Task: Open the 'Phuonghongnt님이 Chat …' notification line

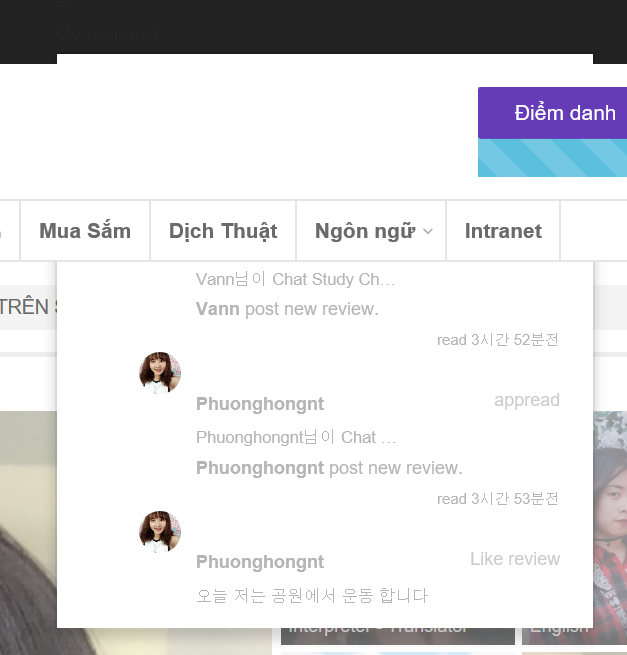Action: (296, 437)
